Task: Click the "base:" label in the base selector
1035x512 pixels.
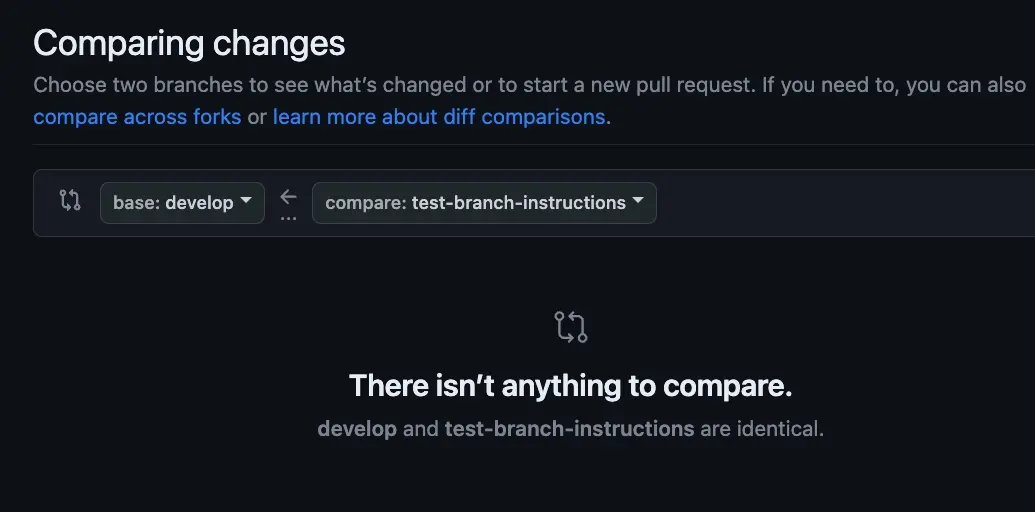Action: [137, 203]
